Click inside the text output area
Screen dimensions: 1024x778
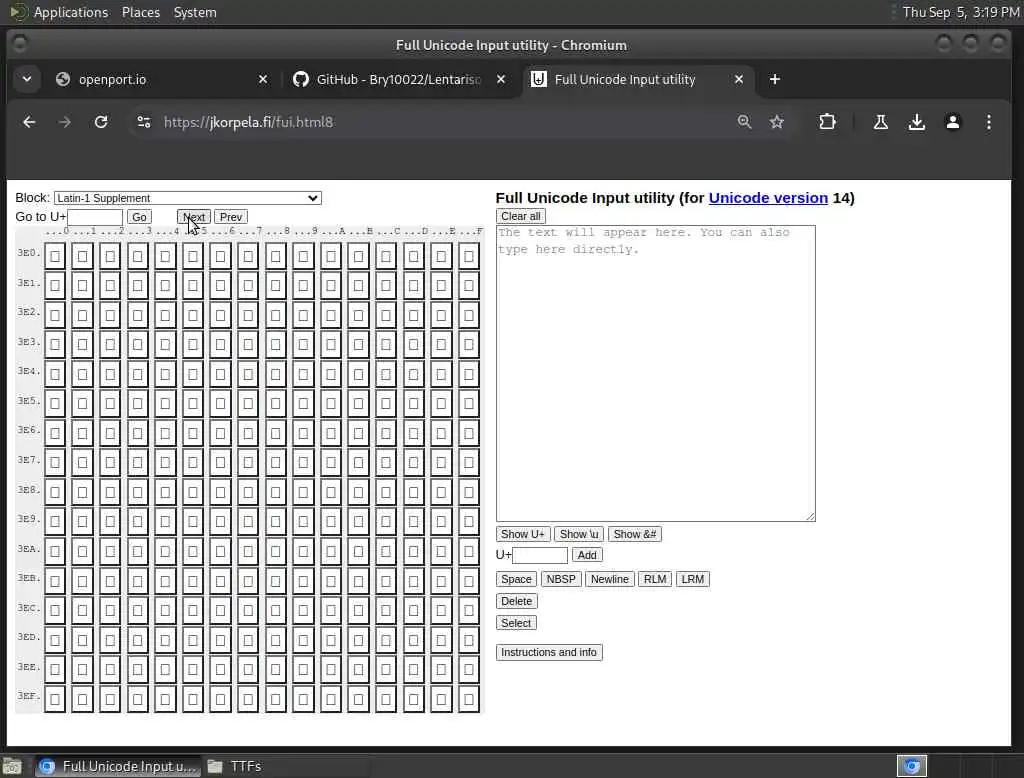[656, 373]
